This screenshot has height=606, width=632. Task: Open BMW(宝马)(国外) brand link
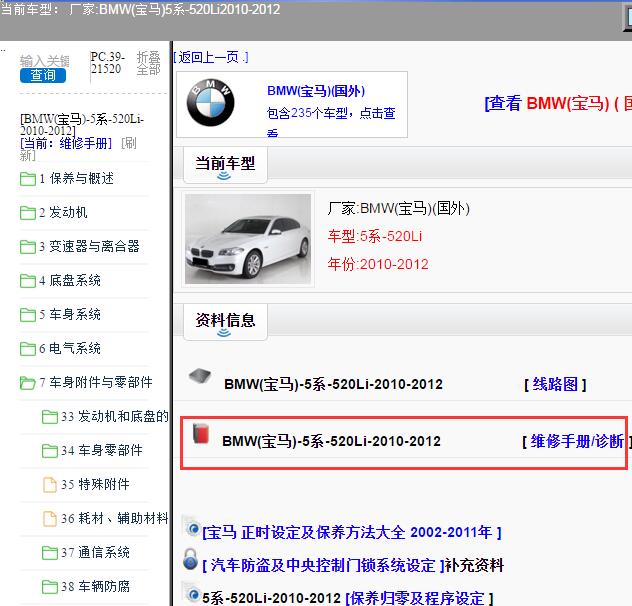pos(316,91)
